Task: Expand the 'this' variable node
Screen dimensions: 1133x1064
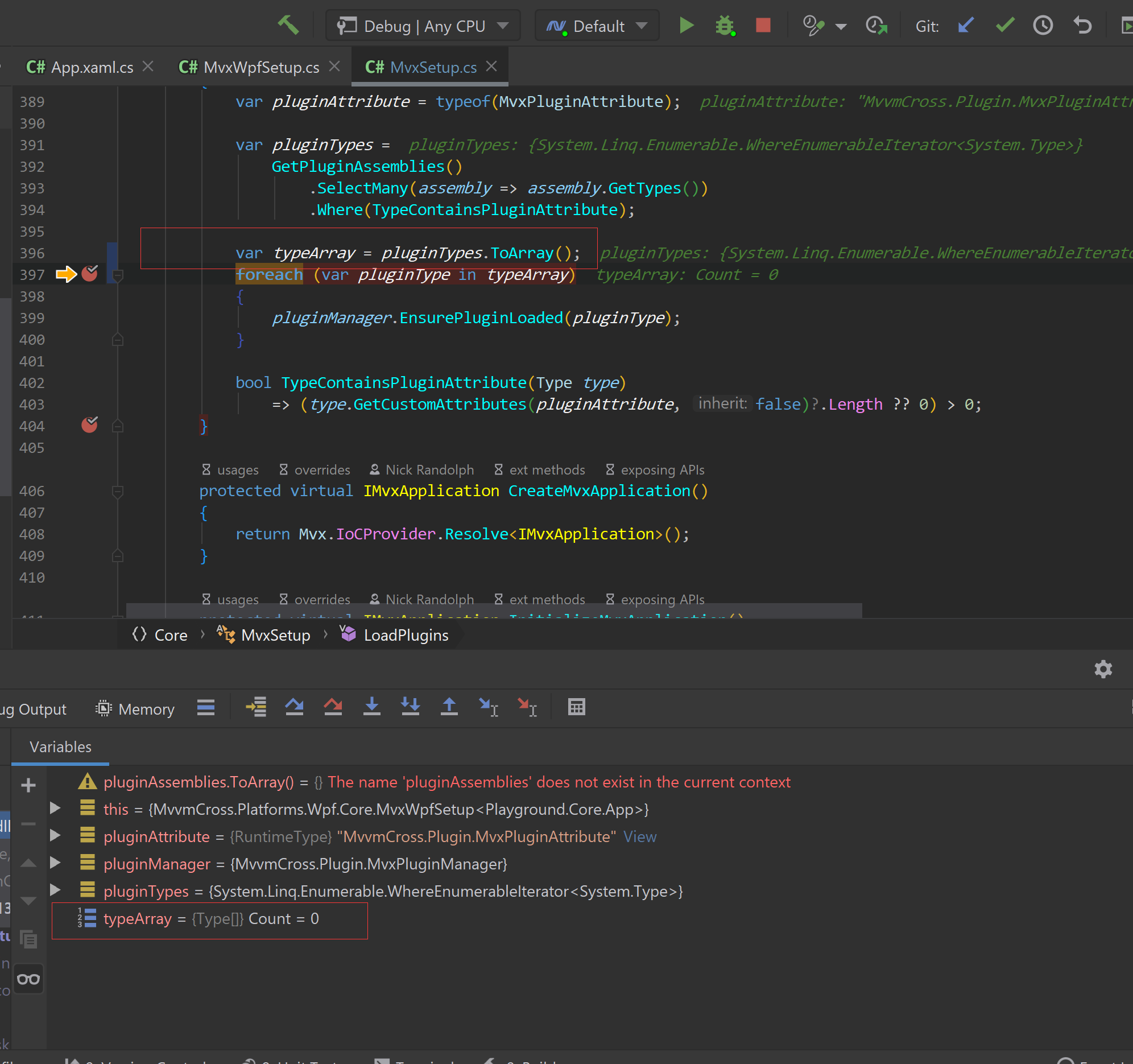Action: point(55,809)
